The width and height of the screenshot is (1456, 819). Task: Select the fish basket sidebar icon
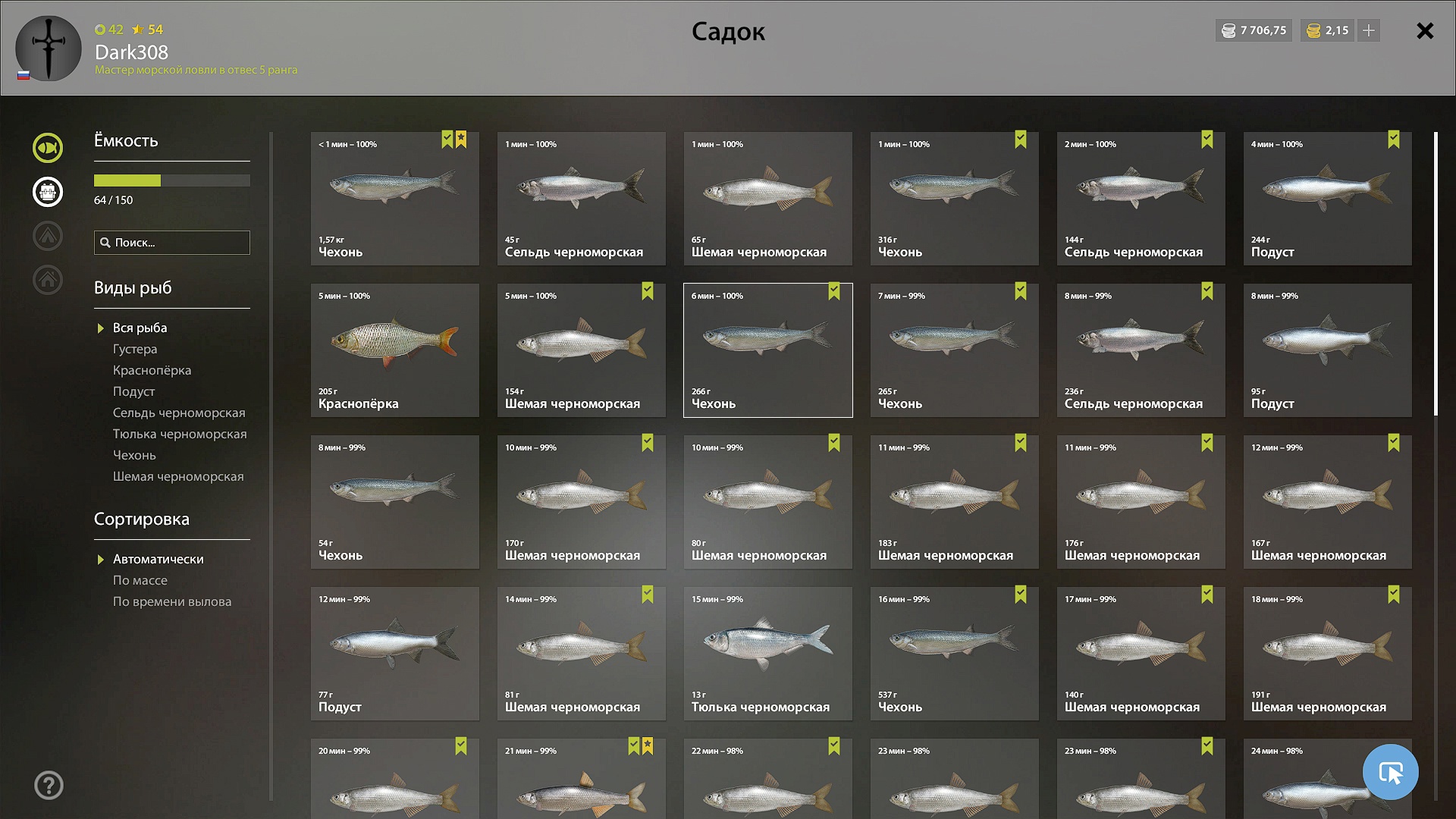coord(48,192)
